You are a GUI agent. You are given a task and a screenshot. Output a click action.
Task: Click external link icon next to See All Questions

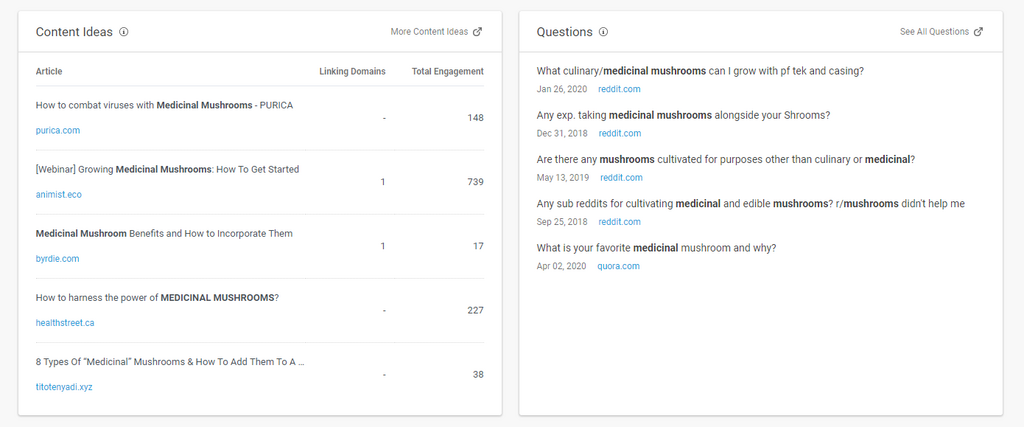[978, 32]
